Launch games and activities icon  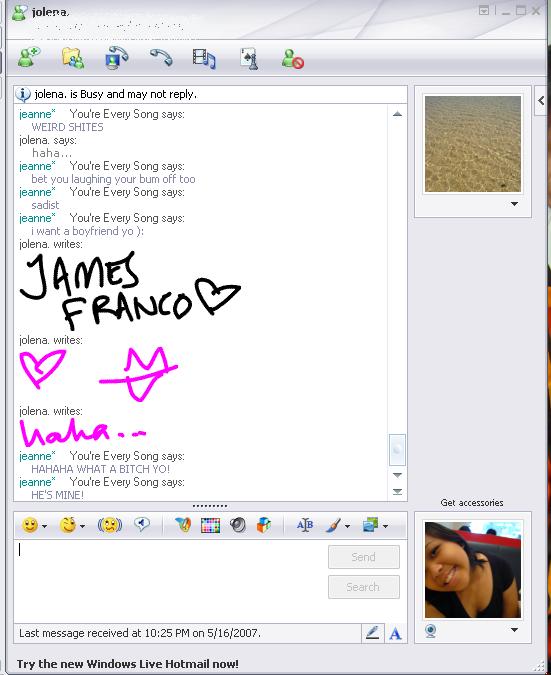[249, 59]
